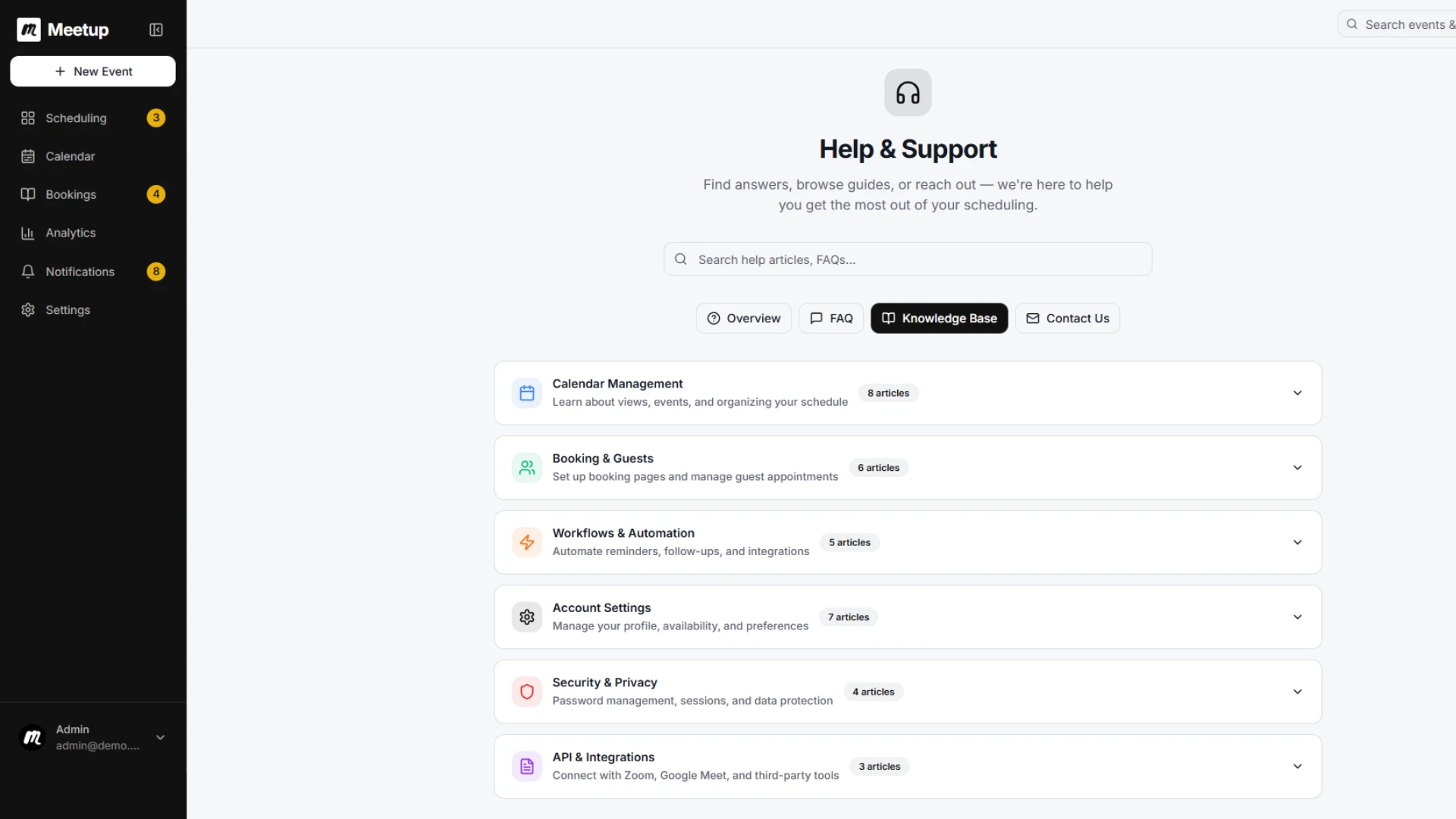Click the Bookings badge showing 4
1456x819 pixels.
(x=156, y=194)
